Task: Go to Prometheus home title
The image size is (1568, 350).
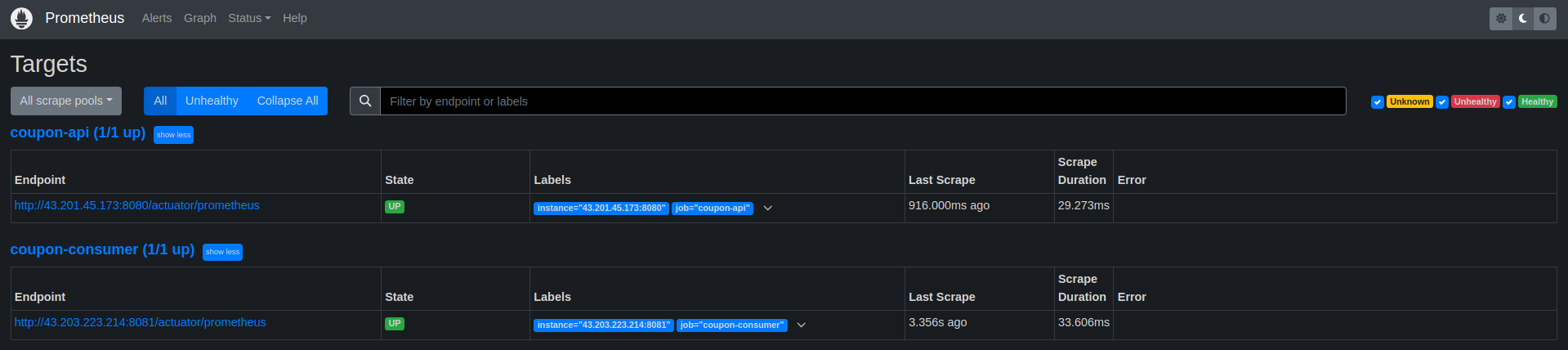Action: pos(85,18)
